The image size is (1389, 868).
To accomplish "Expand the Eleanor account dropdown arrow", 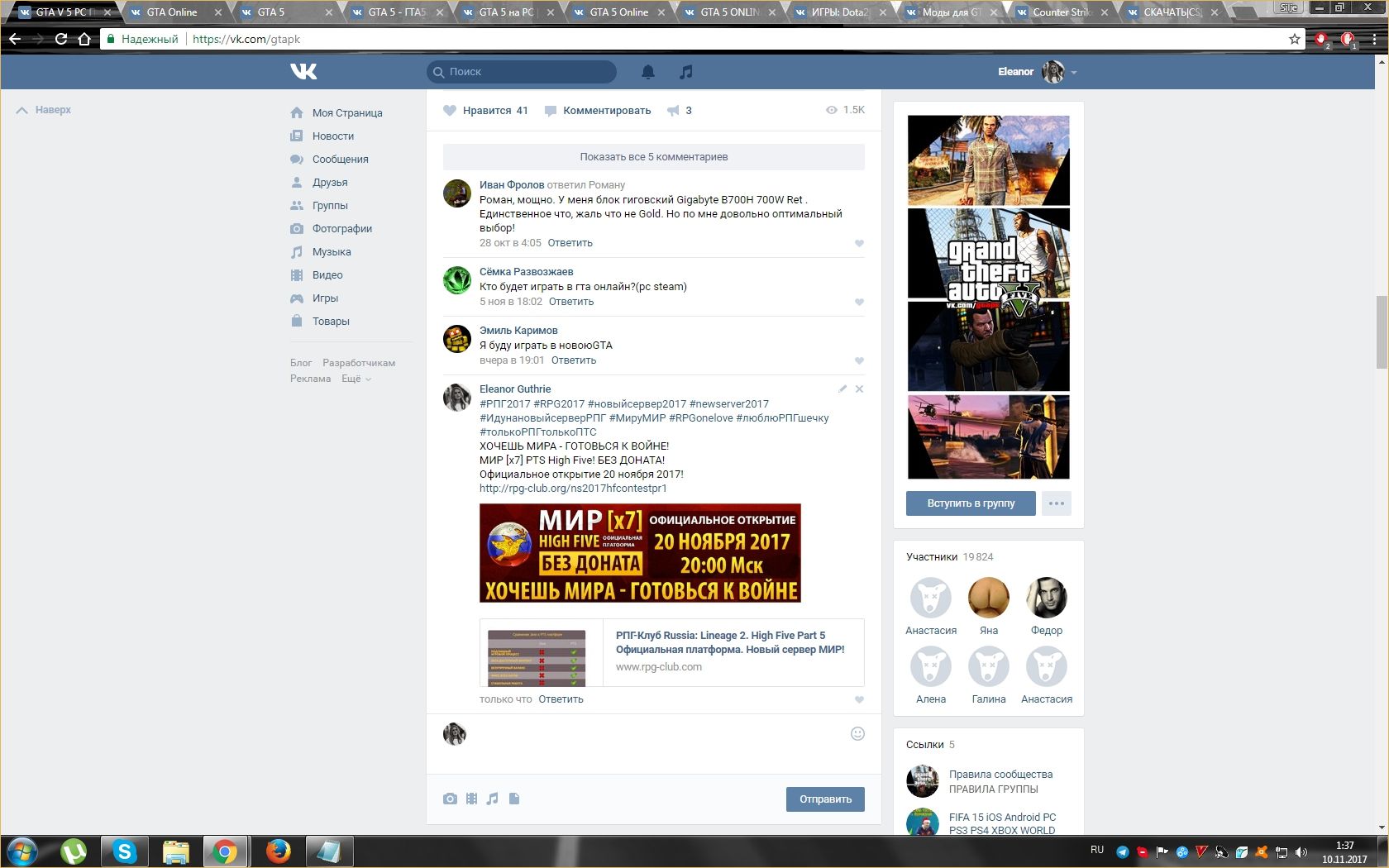I will [x=1074, y=73].
